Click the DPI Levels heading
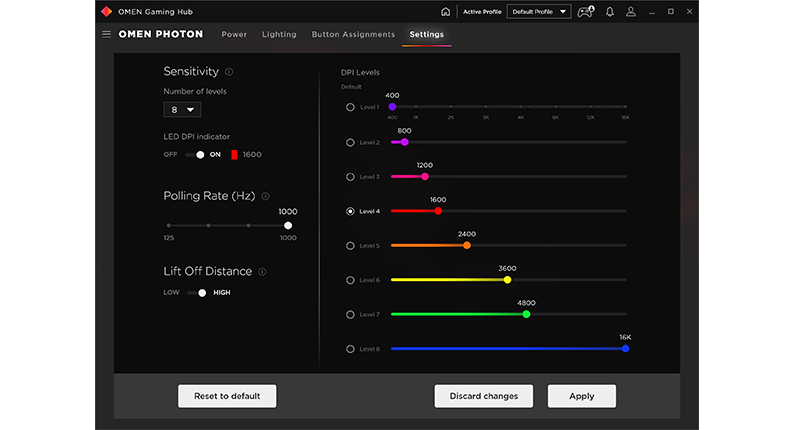Viewport: 795px width, 430px height. pos(360,73)
